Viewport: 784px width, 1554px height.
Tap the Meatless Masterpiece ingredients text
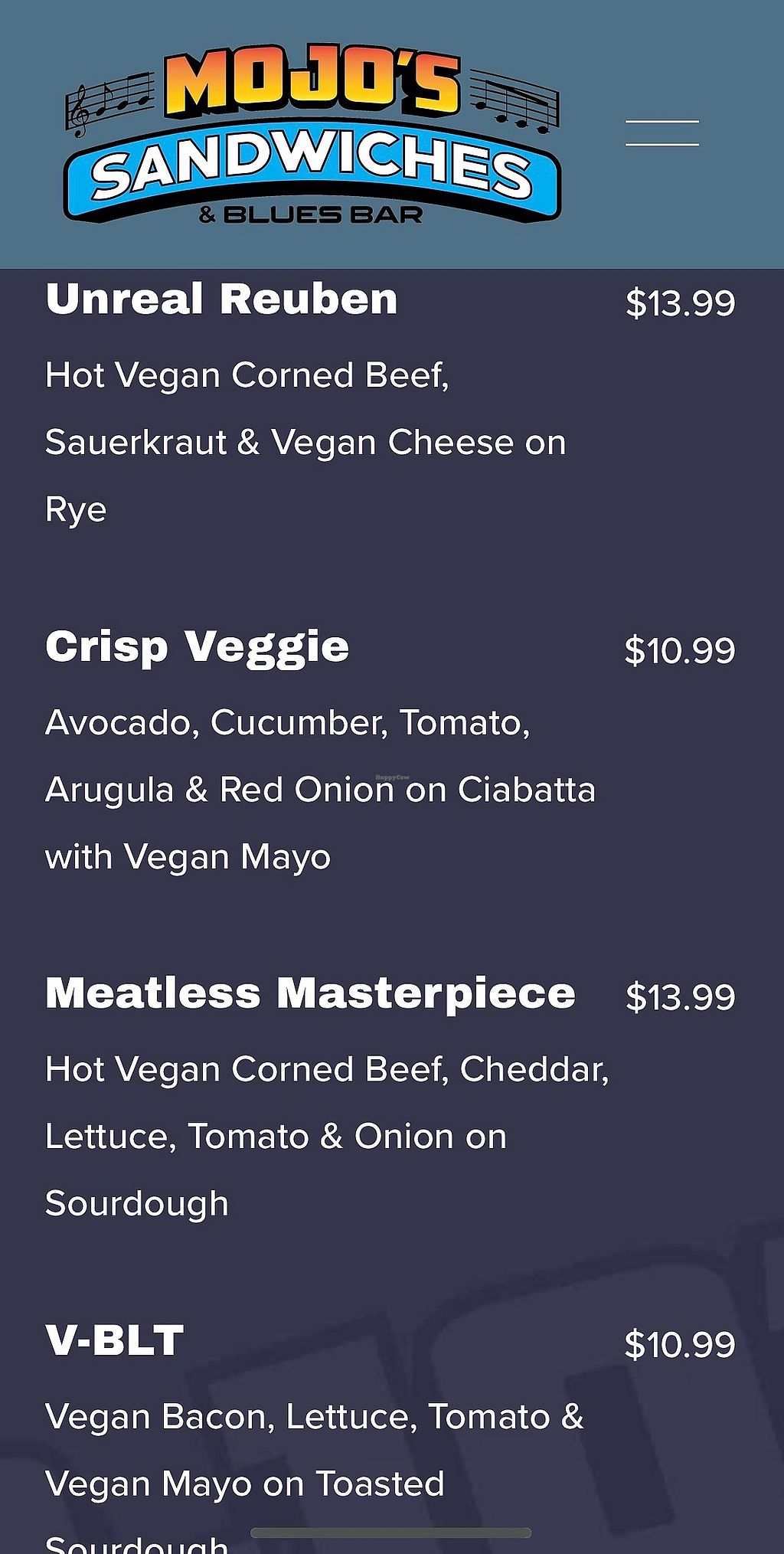pos(326,1137)
